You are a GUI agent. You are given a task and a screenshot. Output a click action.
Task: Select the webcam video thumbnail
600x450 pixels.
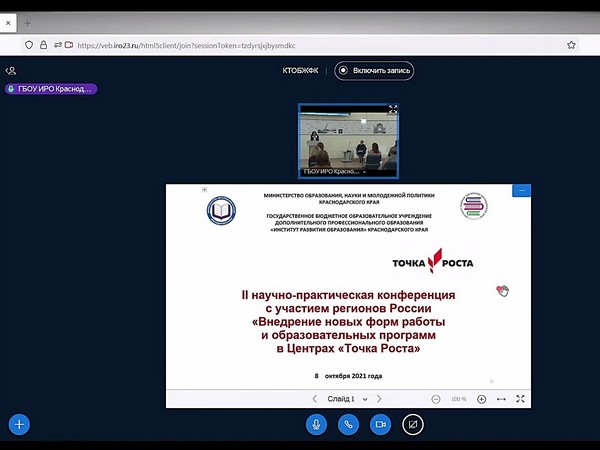click(x=348, y=141)
